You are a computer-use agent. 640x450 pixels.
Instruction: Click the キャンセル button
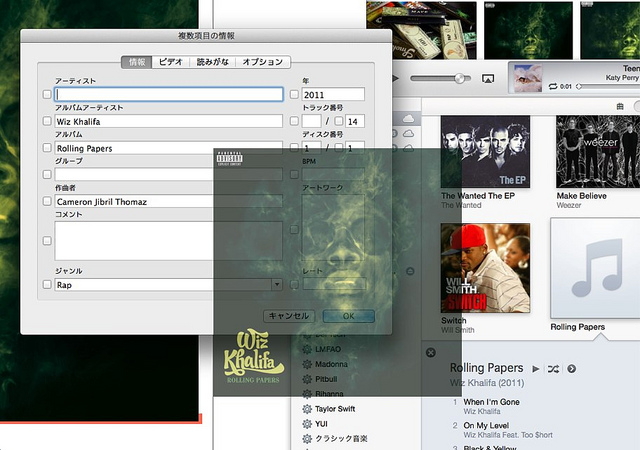click(x=289, y=316)
